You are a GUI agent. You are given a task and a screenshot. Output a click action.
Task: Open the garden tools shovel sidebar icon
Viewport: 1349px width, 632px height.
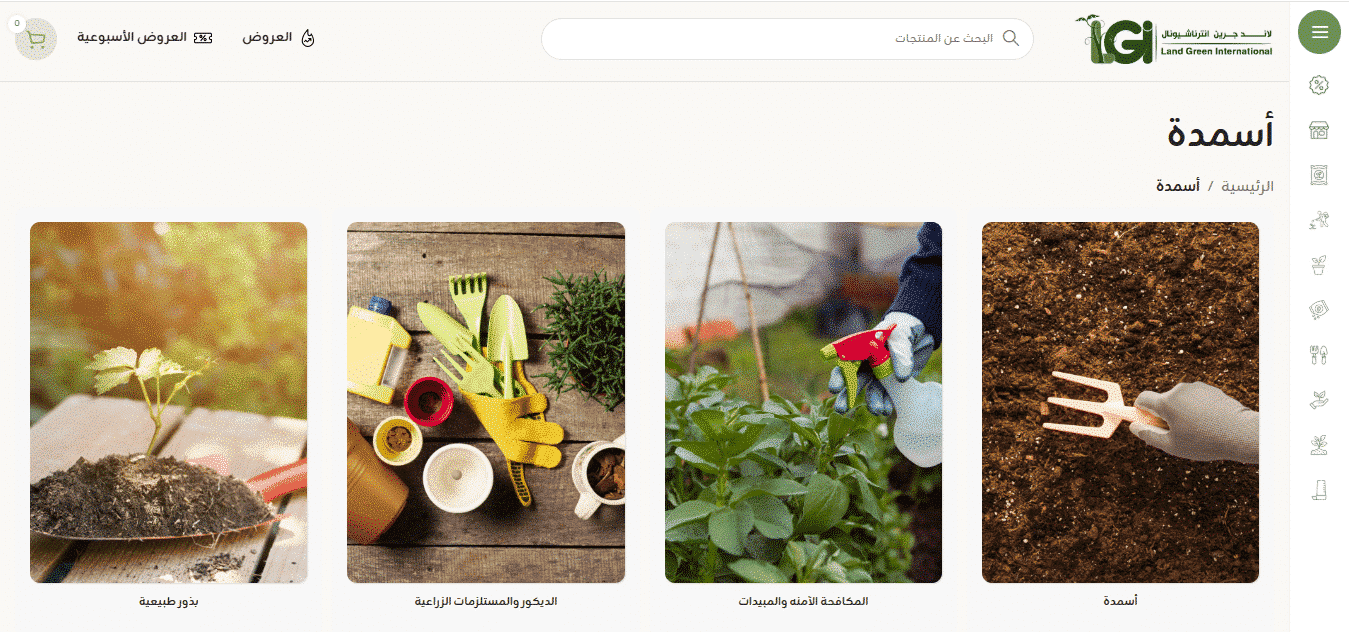[1319, 355]
